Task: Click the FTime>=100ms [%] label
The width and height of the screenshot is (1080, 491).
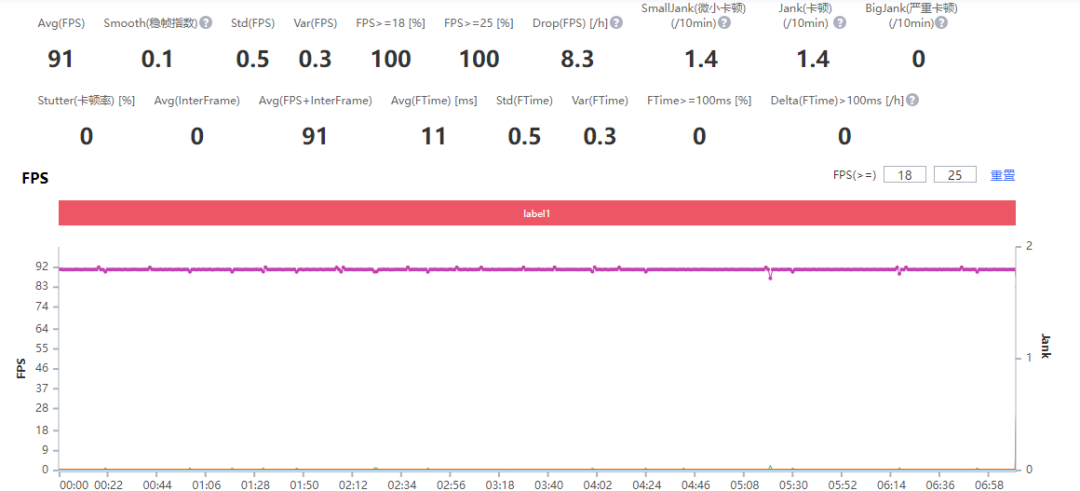Action: tap(698, 101)
